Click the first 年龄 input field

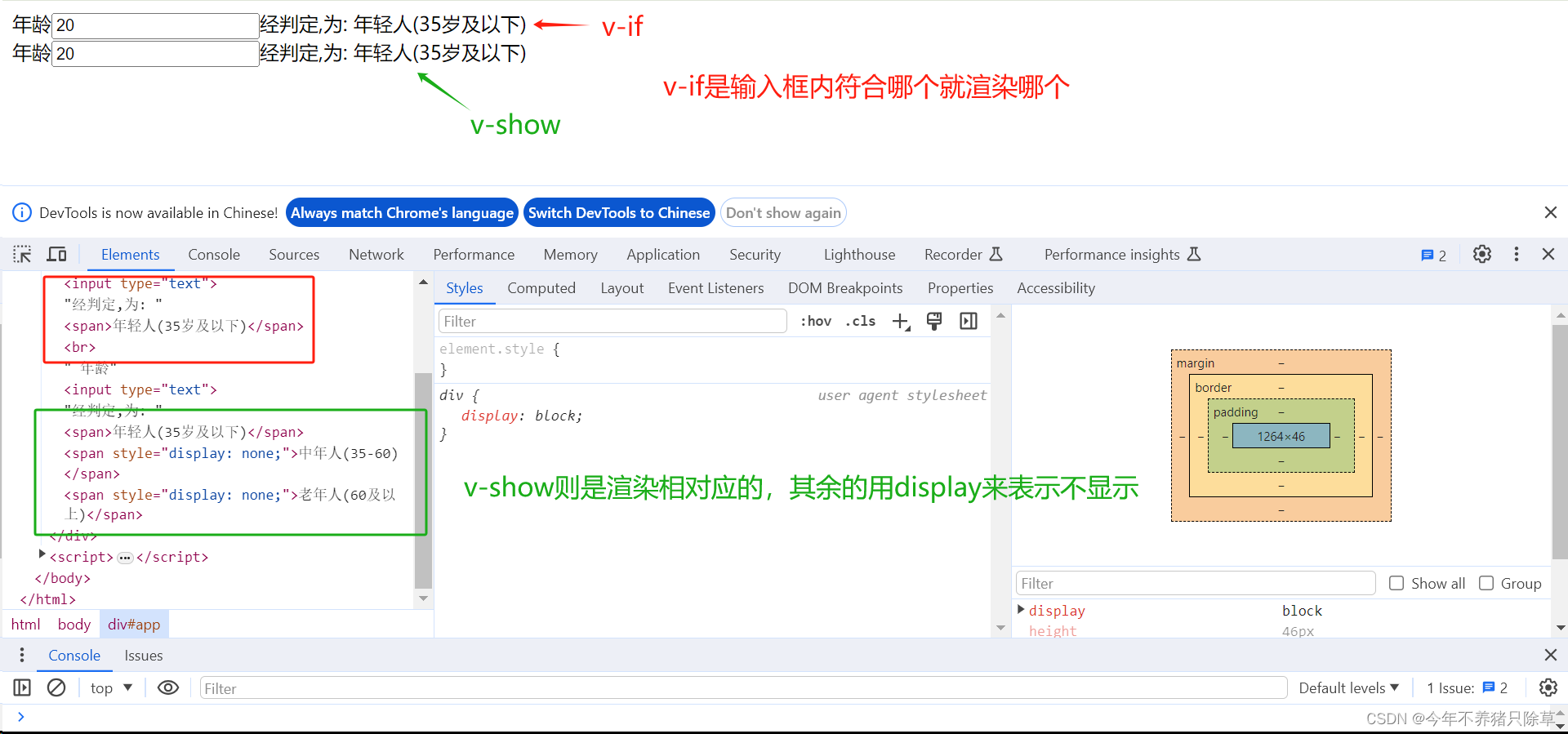tap(155, 25)
